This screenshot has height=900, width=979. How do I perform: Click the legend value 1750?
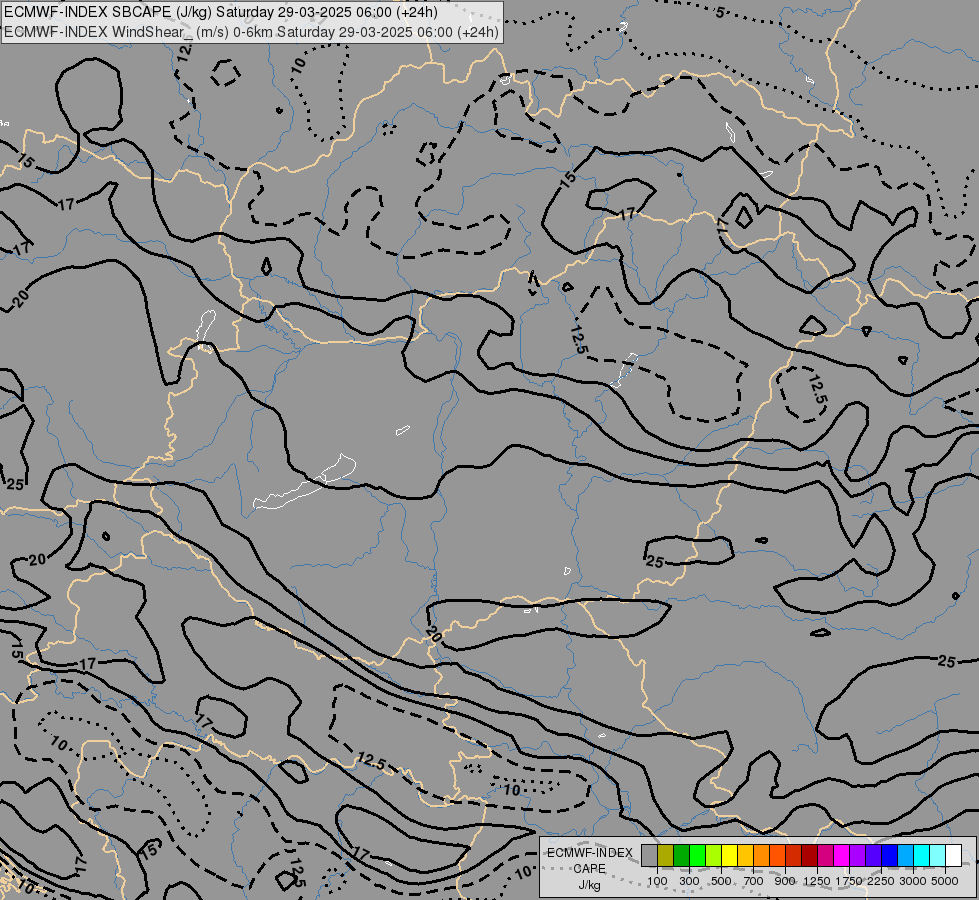(x=849, y=881)
